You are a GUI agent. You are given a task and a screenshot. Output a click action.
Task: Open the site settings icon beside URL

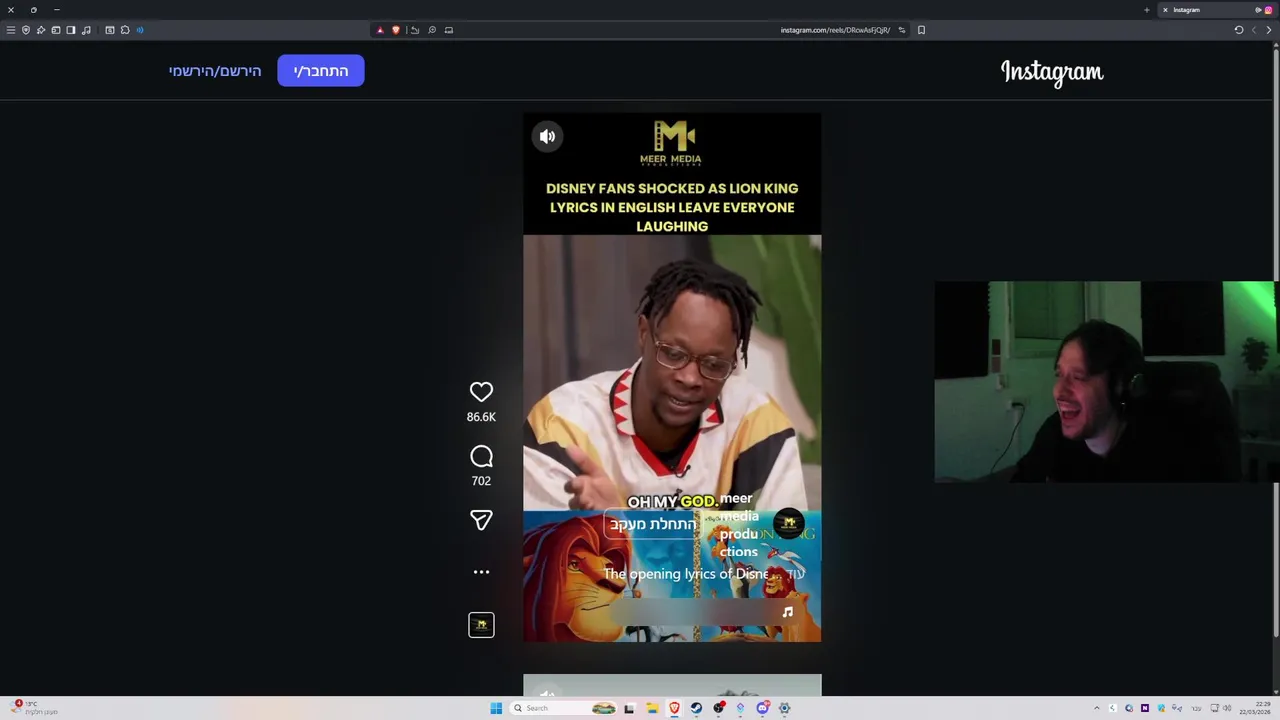tap(902, 30)
